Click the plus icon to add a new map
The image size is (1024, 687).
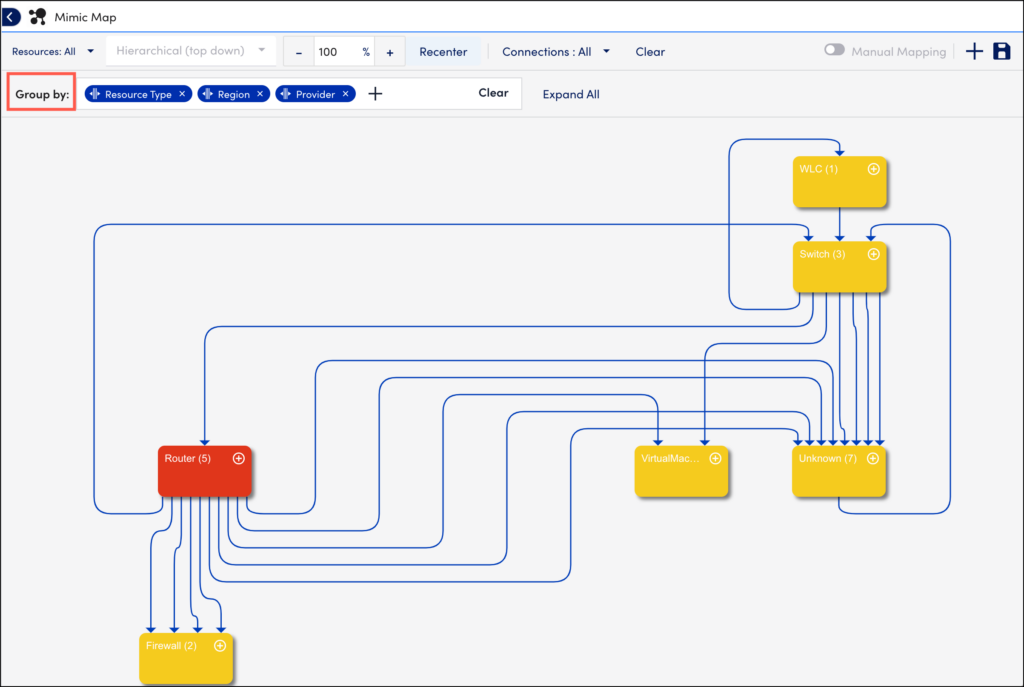pos(974,50)
